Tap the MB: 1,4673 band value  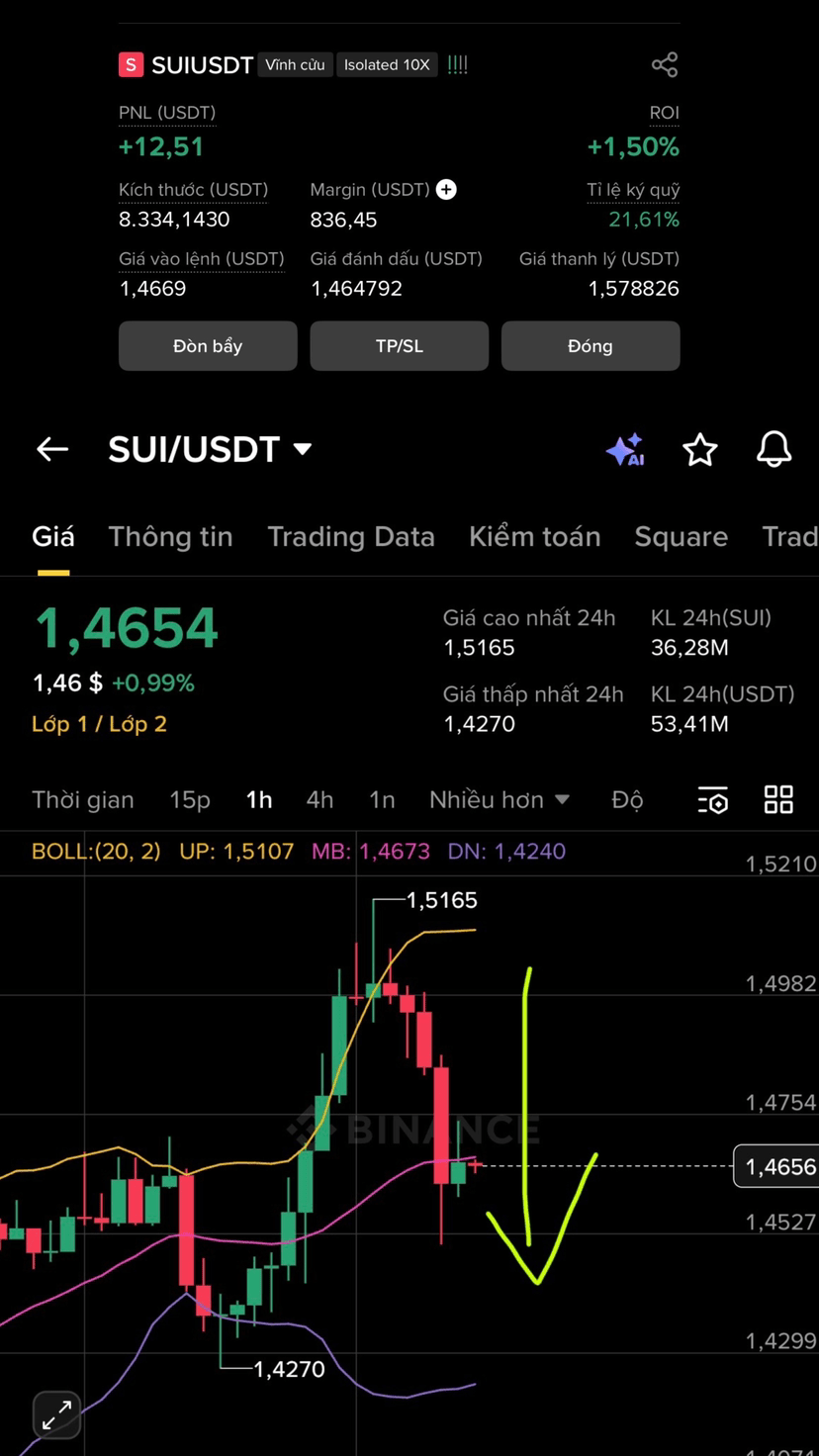[371, 851]
